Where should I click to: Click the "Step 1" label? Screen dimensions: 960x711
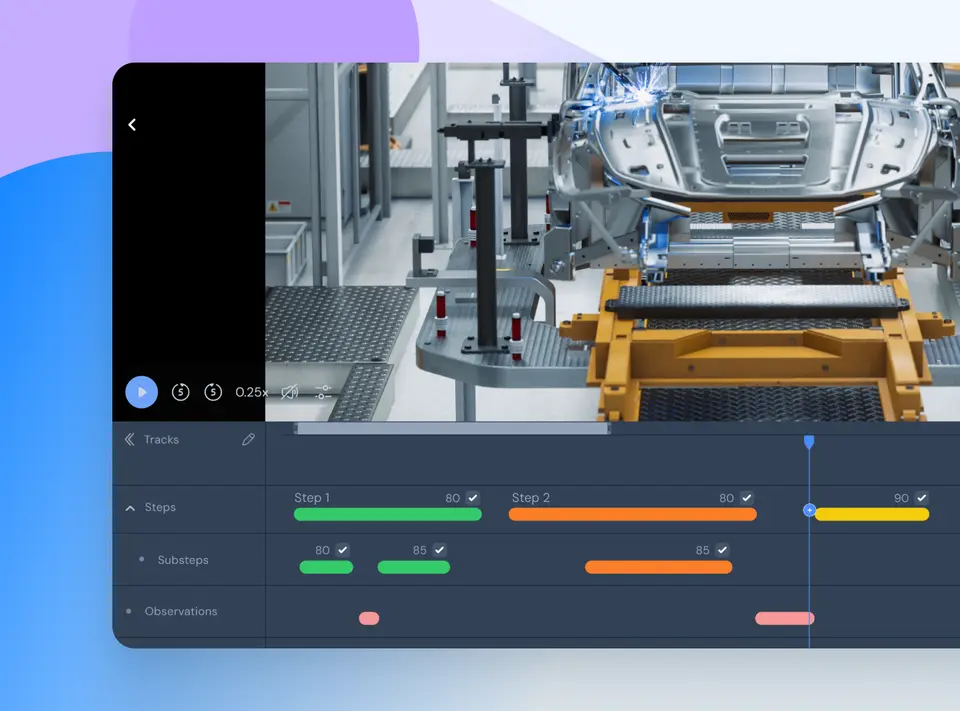click(x=312, y=498)
